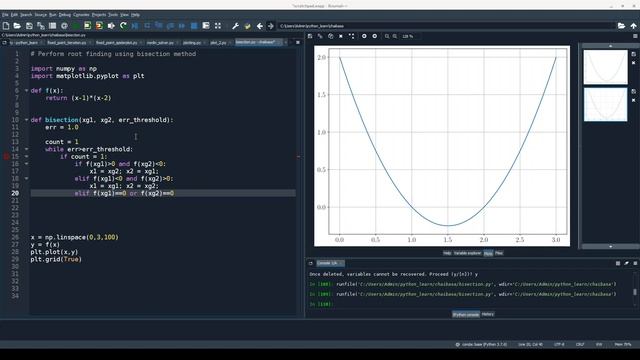Open console pane options hamburger menu
Screen dimensions: 640x360
click(x=635, y=263)
